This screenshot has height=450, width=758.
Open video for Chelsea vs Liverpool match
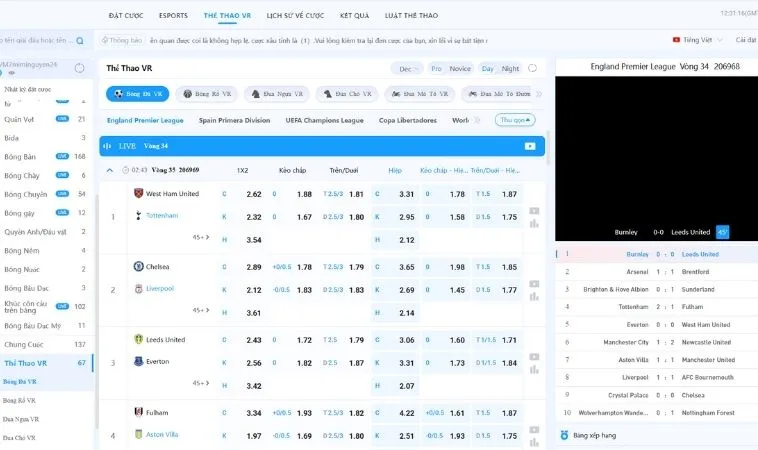[x=534, y=284]
